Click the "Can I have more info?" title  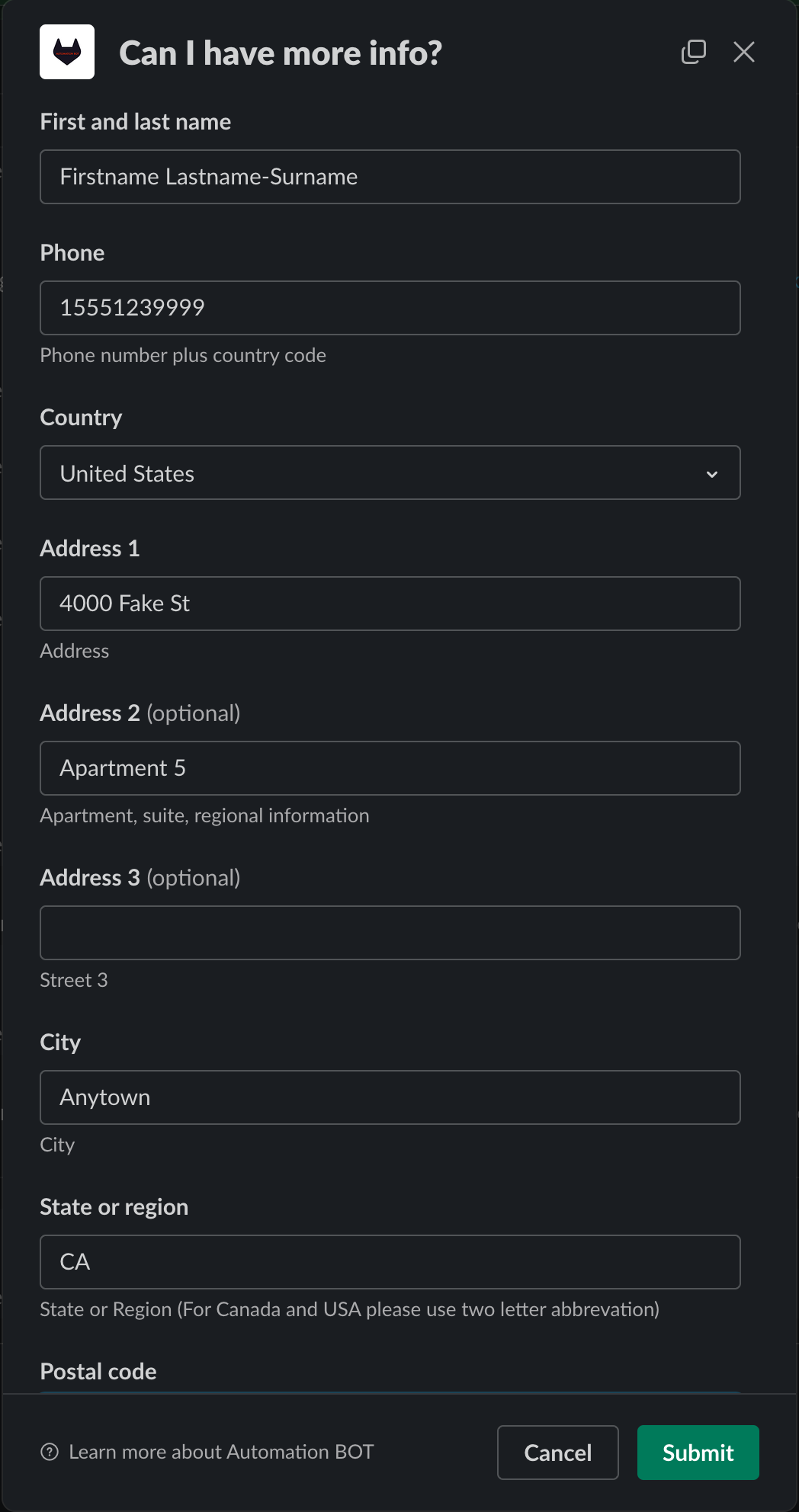[x=281, y=53]
